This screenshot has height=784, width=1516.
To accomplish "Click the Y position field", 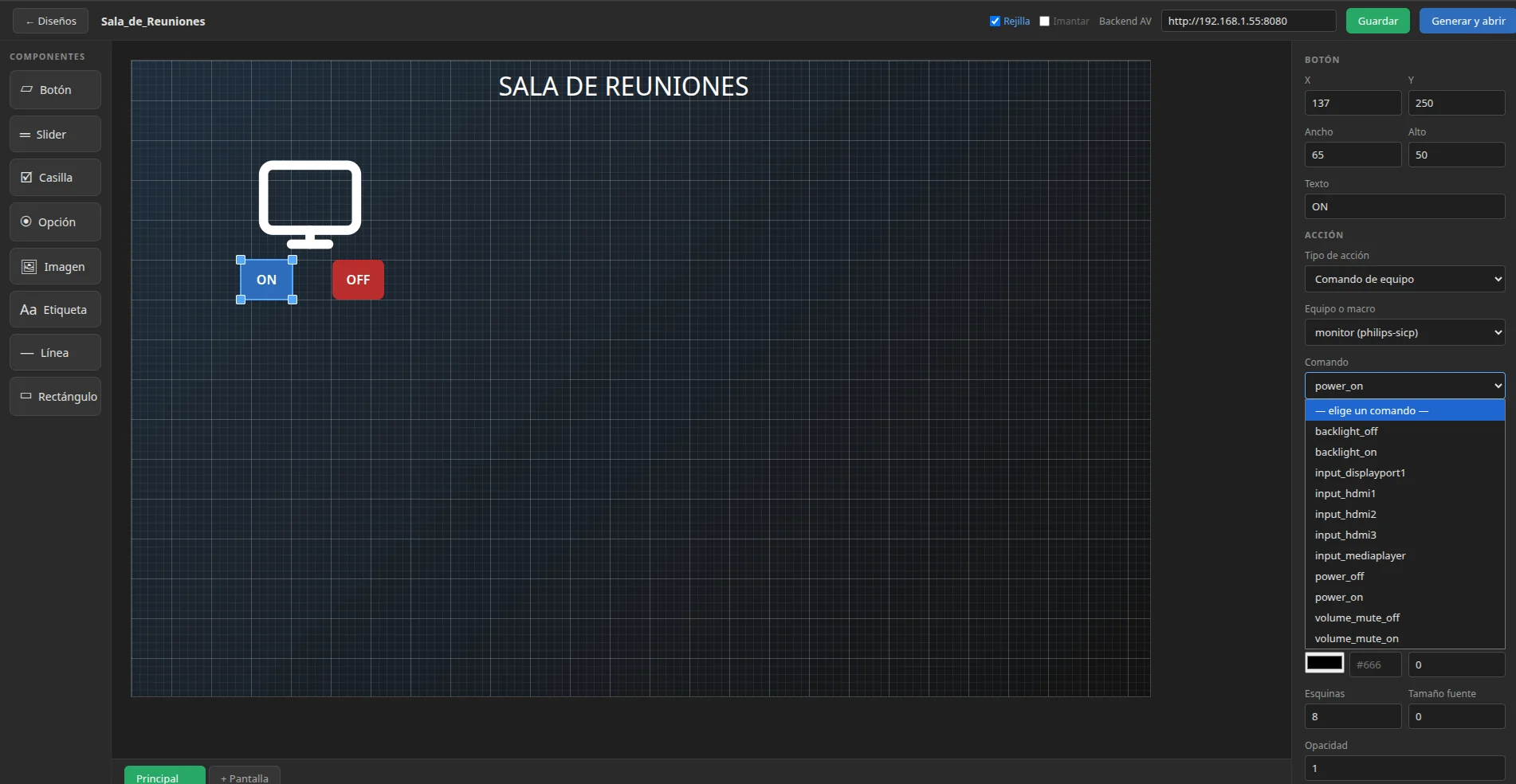I will pyautogui.click(x=1456, y=103).
